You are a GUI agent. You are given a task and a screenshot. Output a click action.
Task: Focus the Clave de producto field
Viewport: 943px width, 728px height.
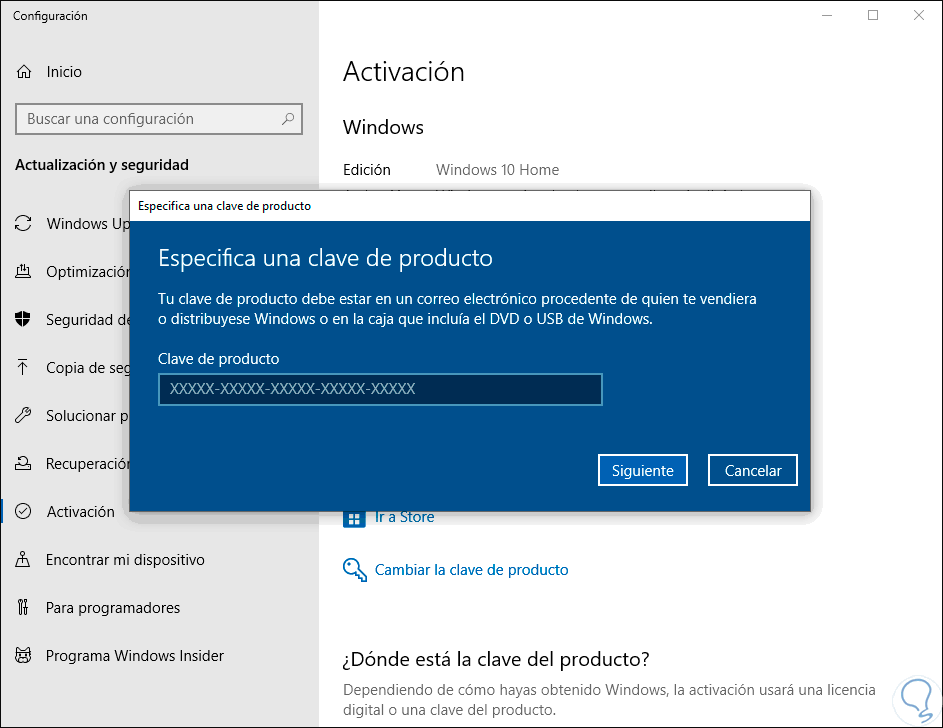[x=380, y=390]
